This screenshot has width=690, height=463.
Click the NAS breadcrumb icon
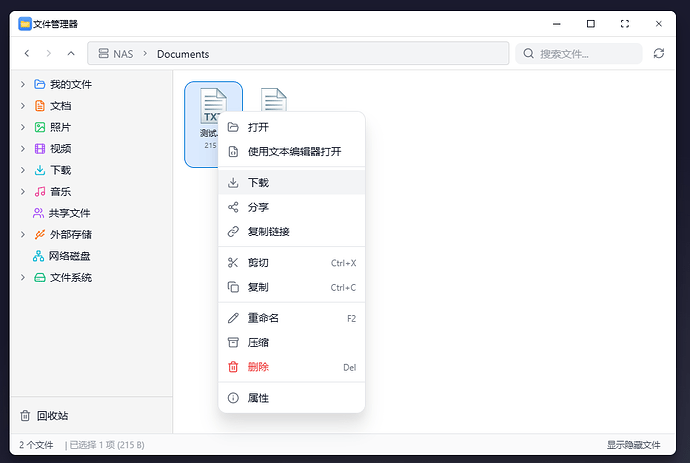[x=103, y=54]
